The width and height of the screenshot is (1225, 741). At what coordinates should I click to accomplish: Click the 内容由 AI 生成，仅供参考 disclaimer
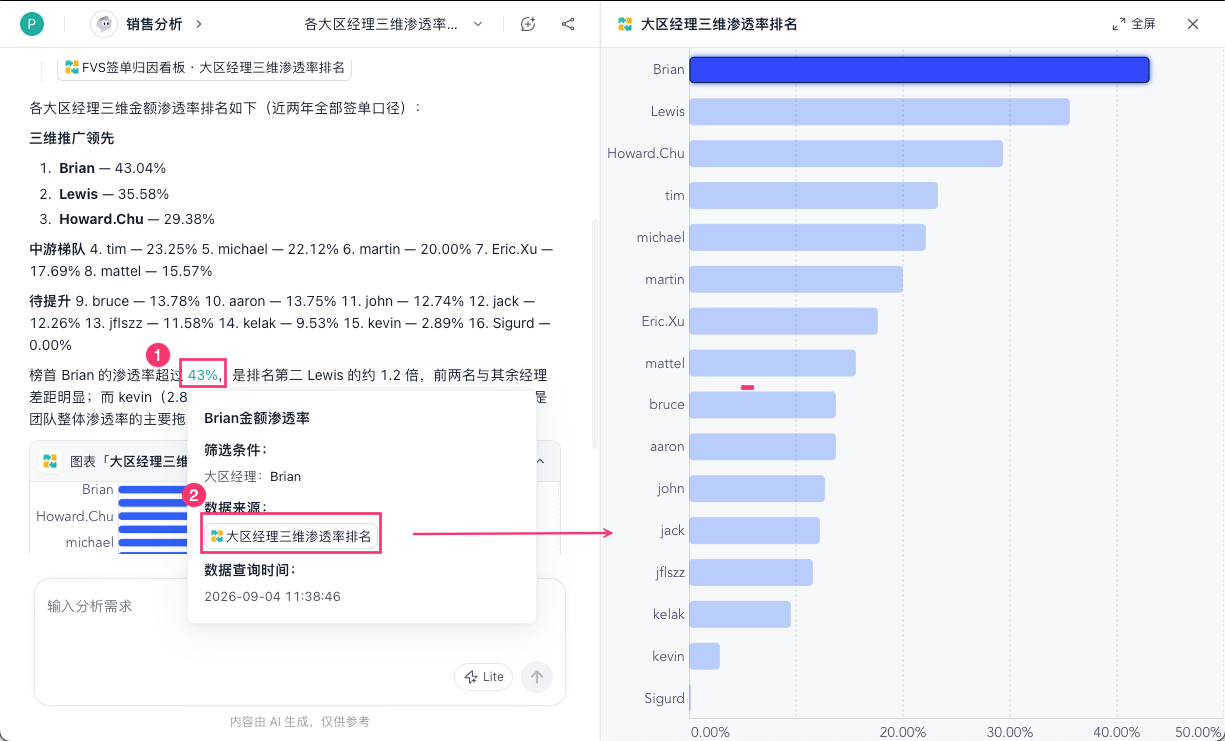[x=300, y=721]
